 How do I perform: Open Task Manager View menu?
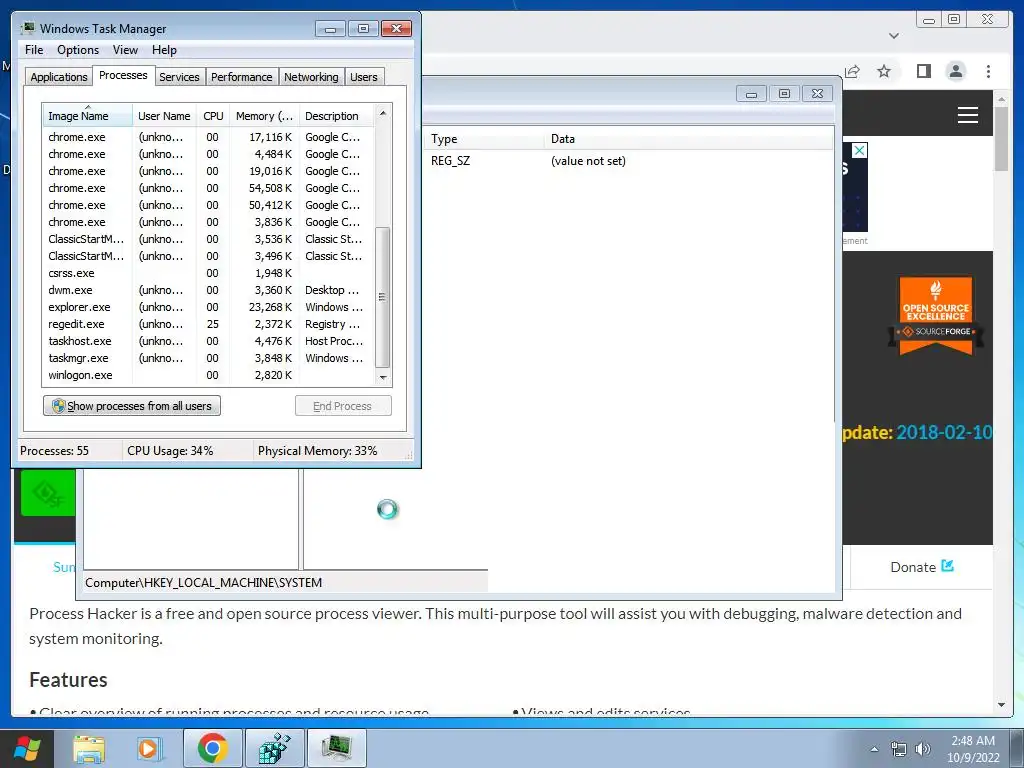(125, 50)
